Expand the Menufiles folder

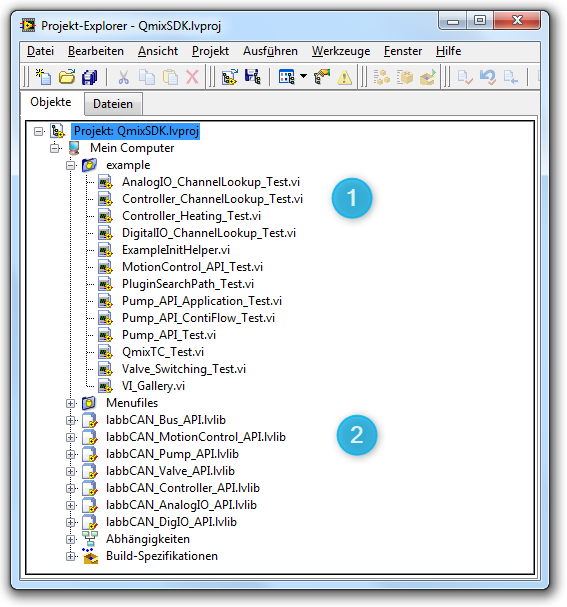tap(70, 403)
